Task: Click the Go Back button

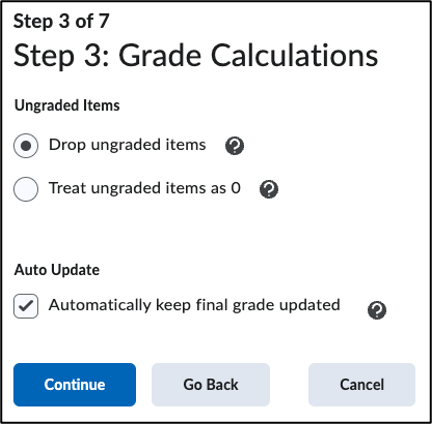Action: (211, 385)
